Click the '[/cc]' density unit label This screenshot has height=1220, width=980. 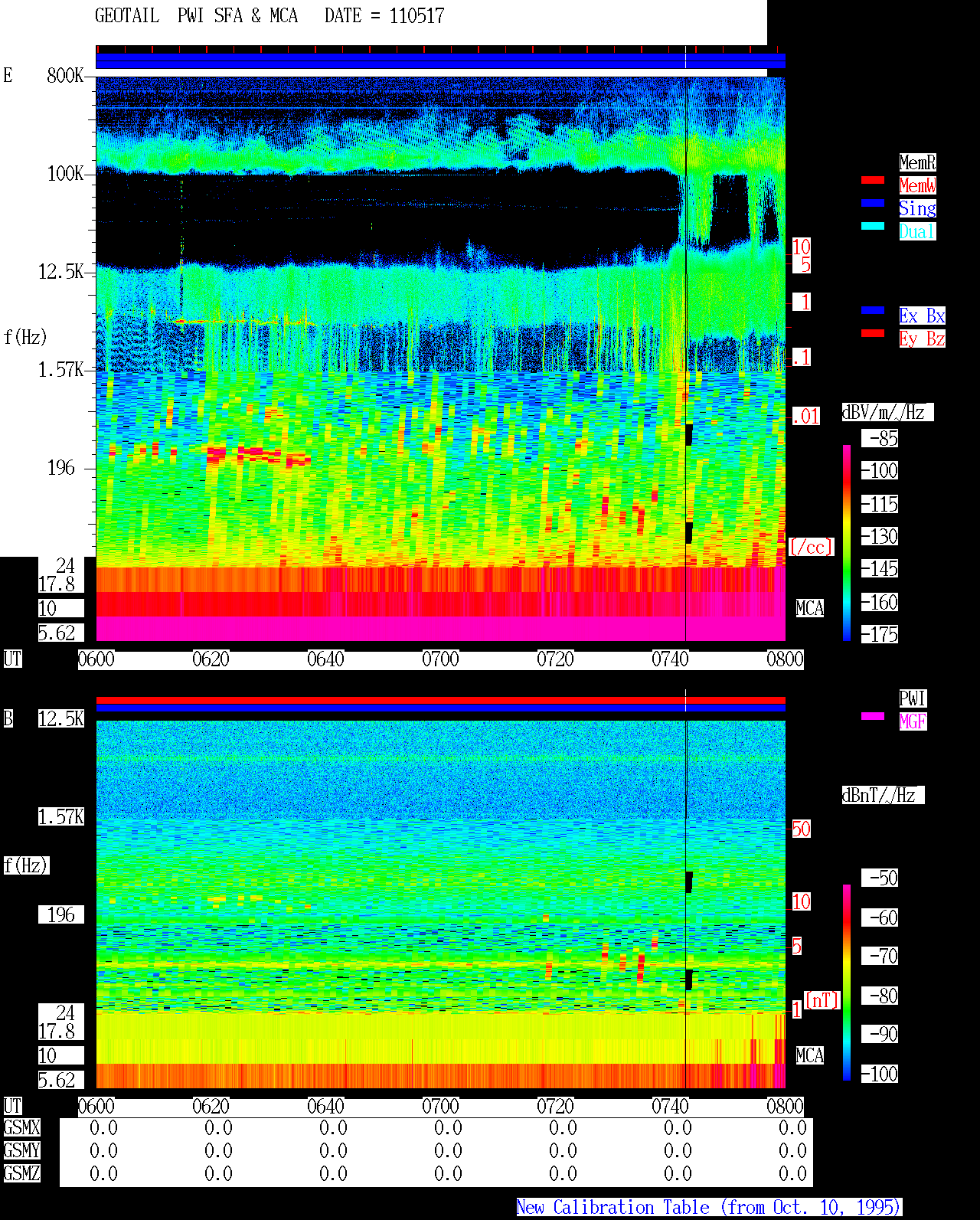pyautogui.click(x=812, y=547)
